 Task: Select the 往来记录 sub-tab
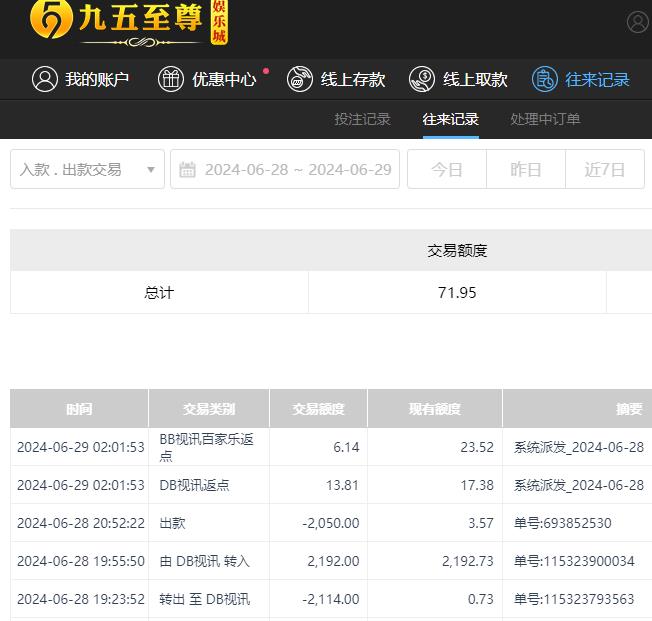[450, 119]
